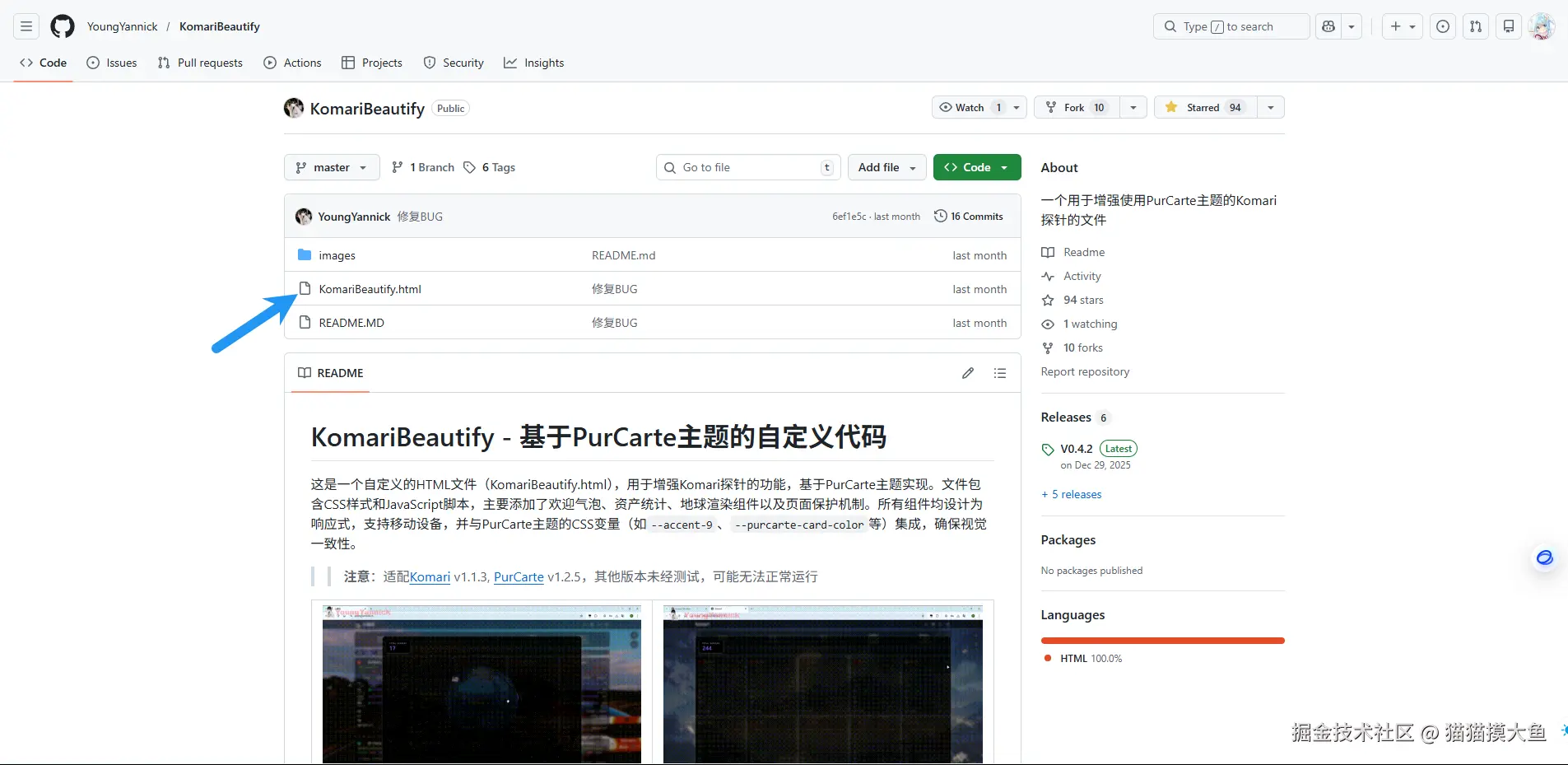Toggle the Starred button
Image resolution: width=1568 pixels, height=765 pixels.
[1206, 108]
